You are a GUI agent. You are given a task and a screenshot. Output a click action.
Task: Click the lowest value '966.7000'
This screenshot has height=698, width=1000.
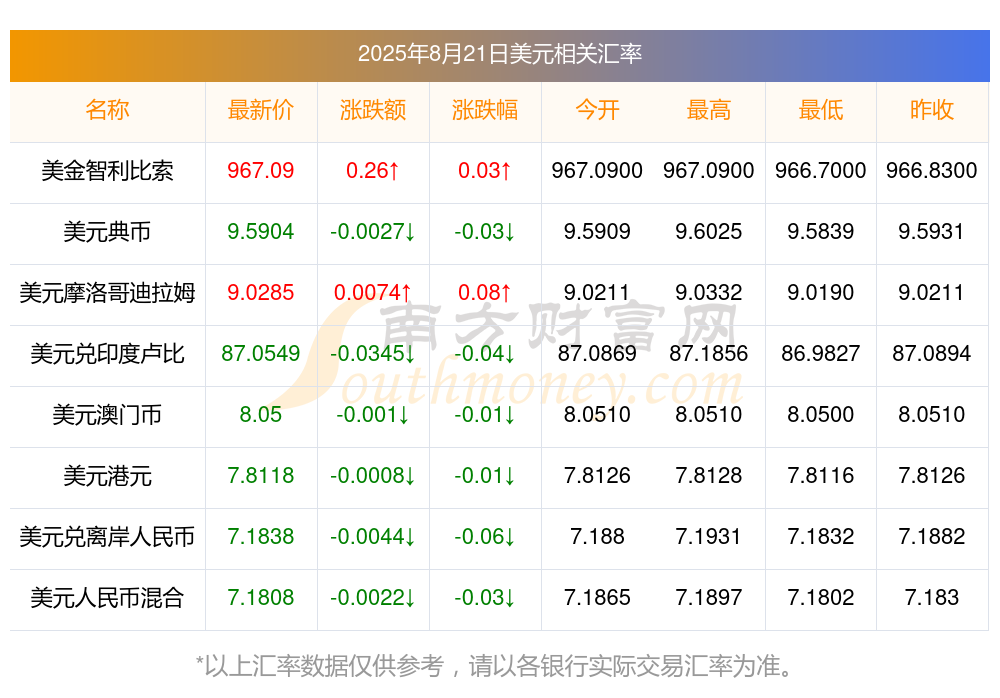[x=821, y=171]
